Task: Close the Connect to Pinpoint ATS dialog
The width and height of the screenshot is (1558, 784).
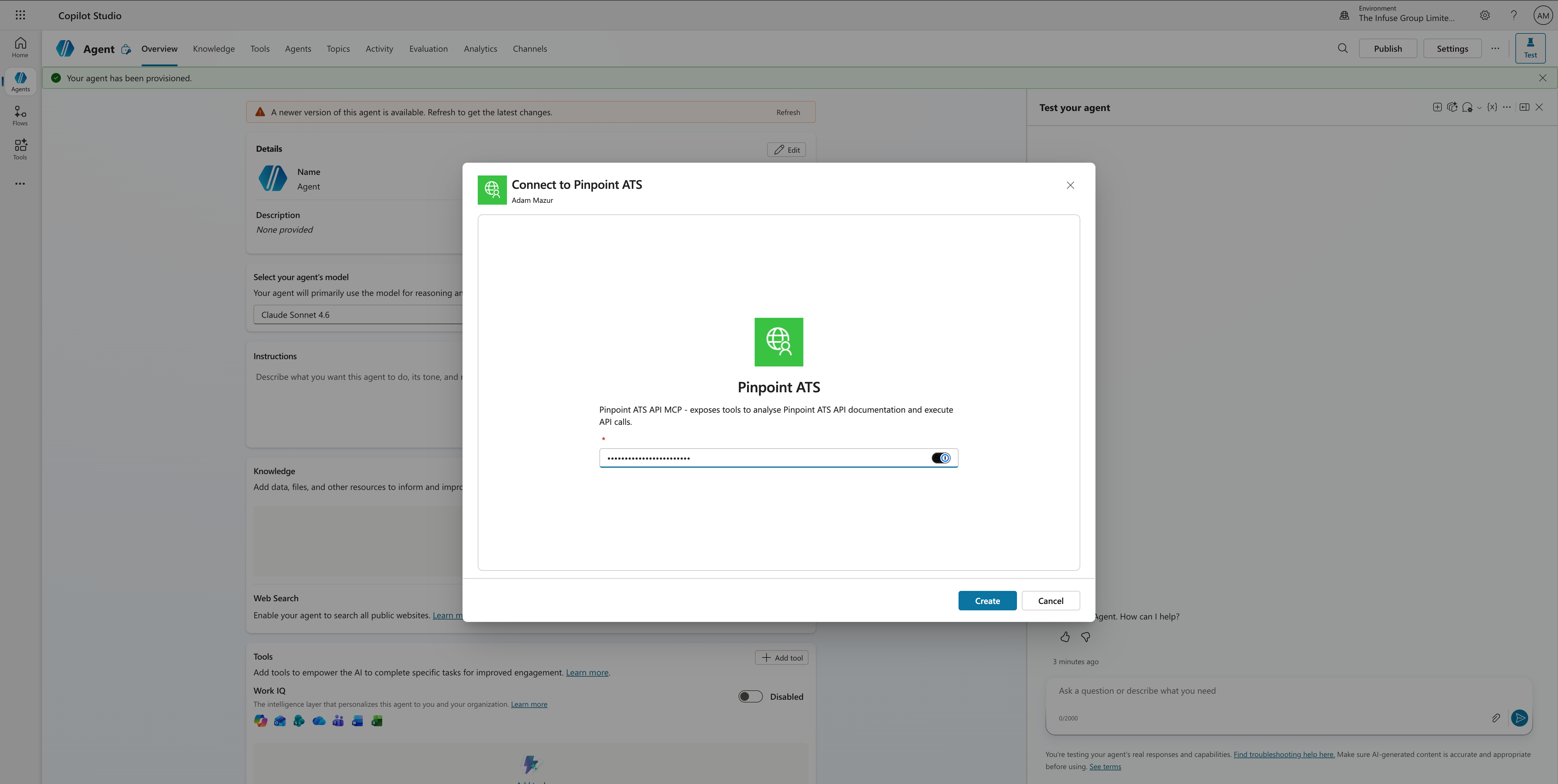Action: tap(1070, 185)
